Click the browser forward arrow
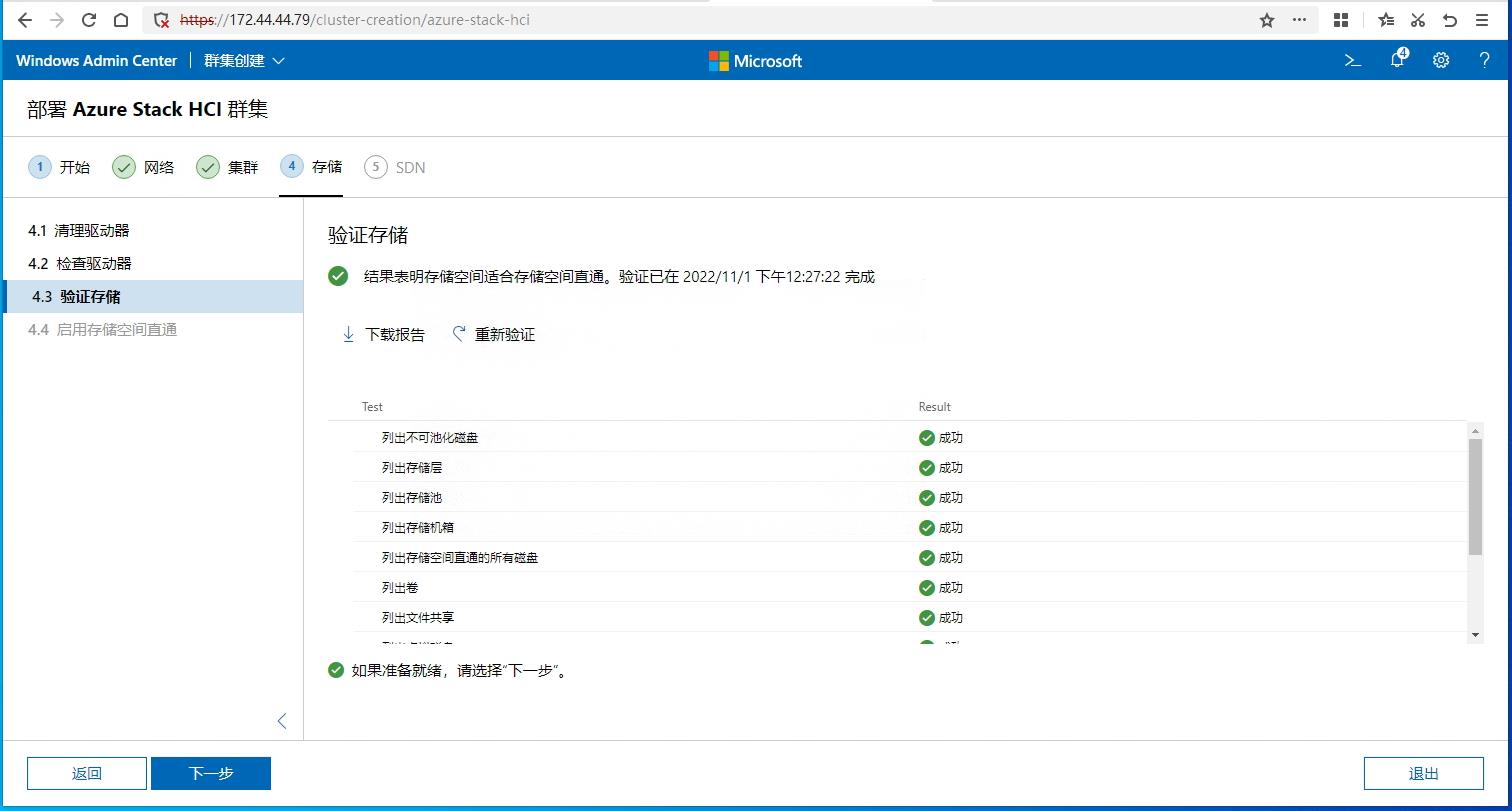1512x811 pixels. [x=57, y=20]
